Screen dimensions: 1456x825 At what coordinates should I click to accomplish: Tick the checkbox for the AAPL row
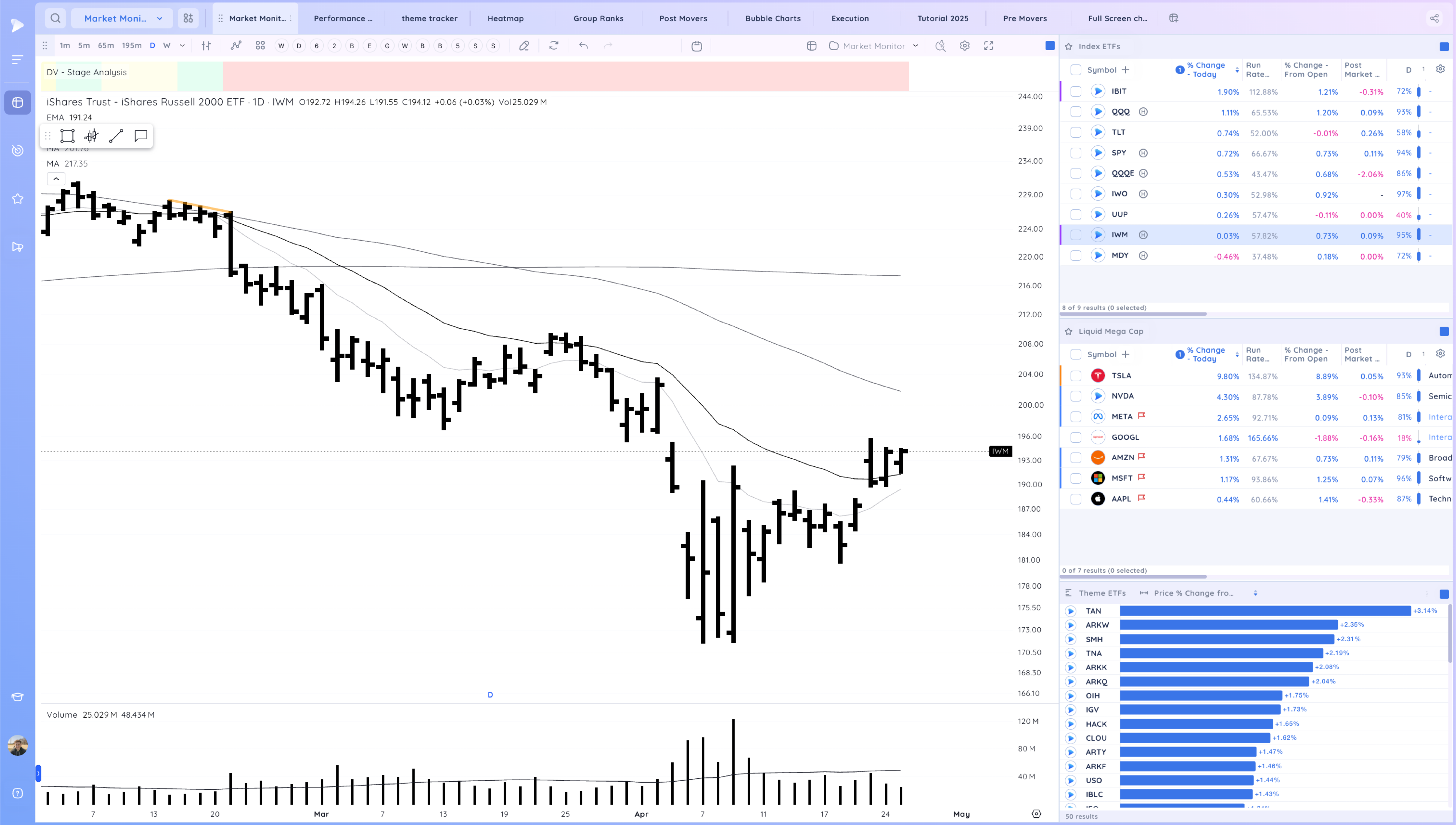(x=1075, y=499)
